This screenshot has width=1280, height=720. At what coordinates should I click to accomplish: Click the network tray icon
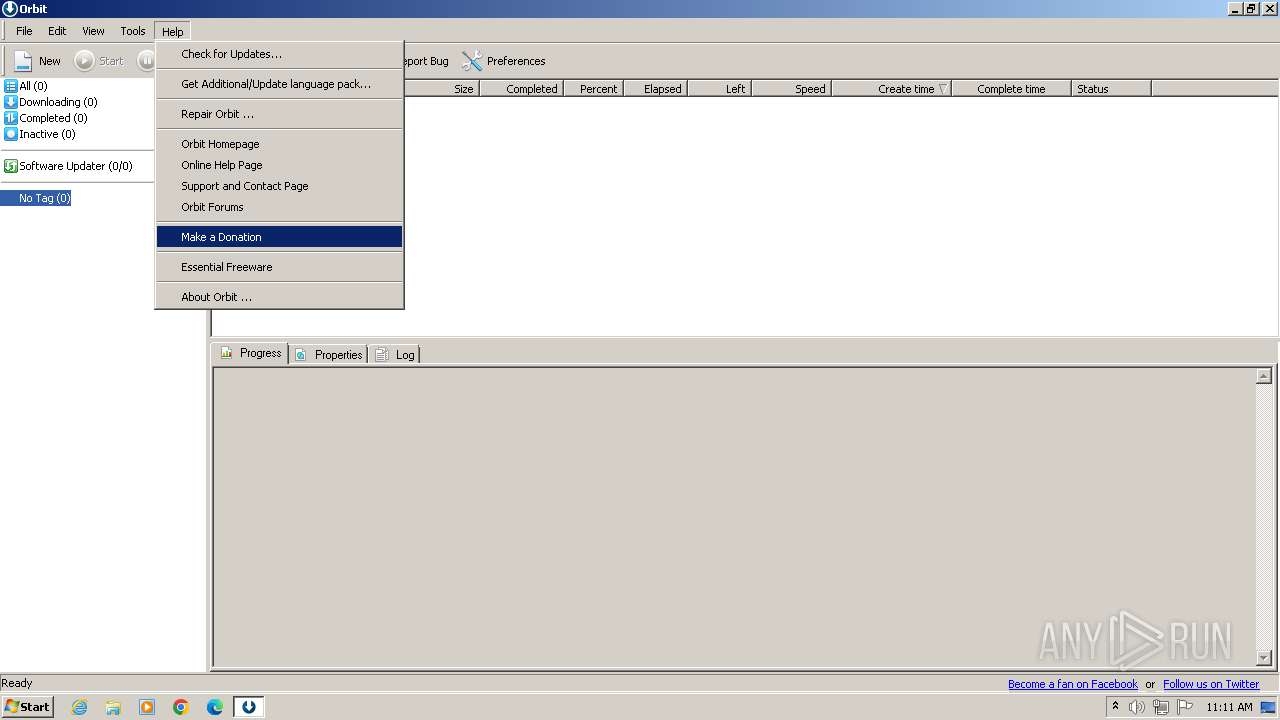click(x=1161, y=707)
